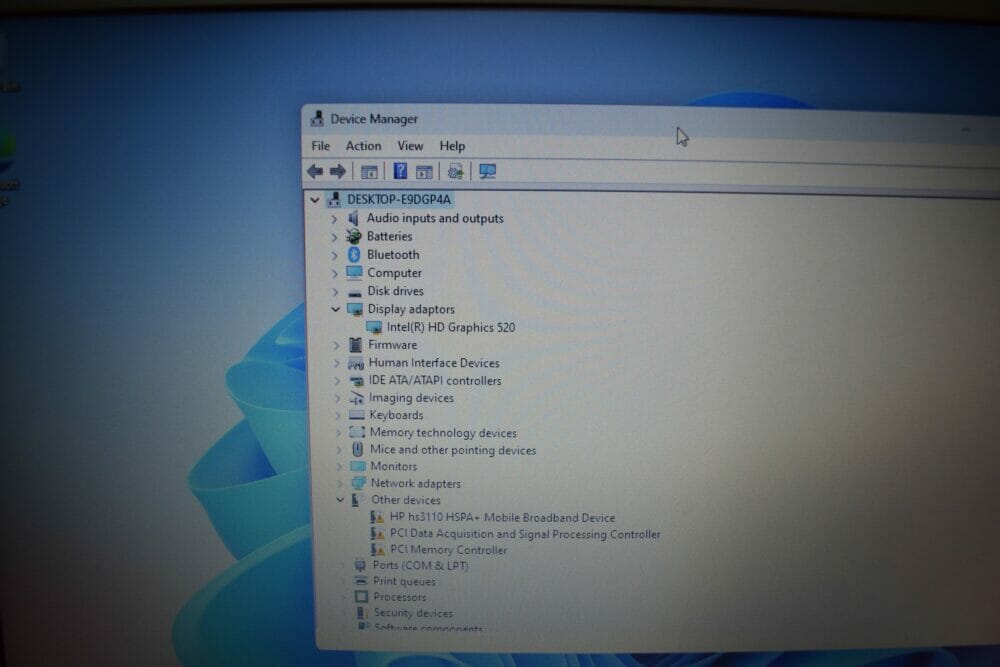The width and height of the screenshot is (1000, 667).
Task: Toggle the action pane toolbar icon
Action: (424, 171)
